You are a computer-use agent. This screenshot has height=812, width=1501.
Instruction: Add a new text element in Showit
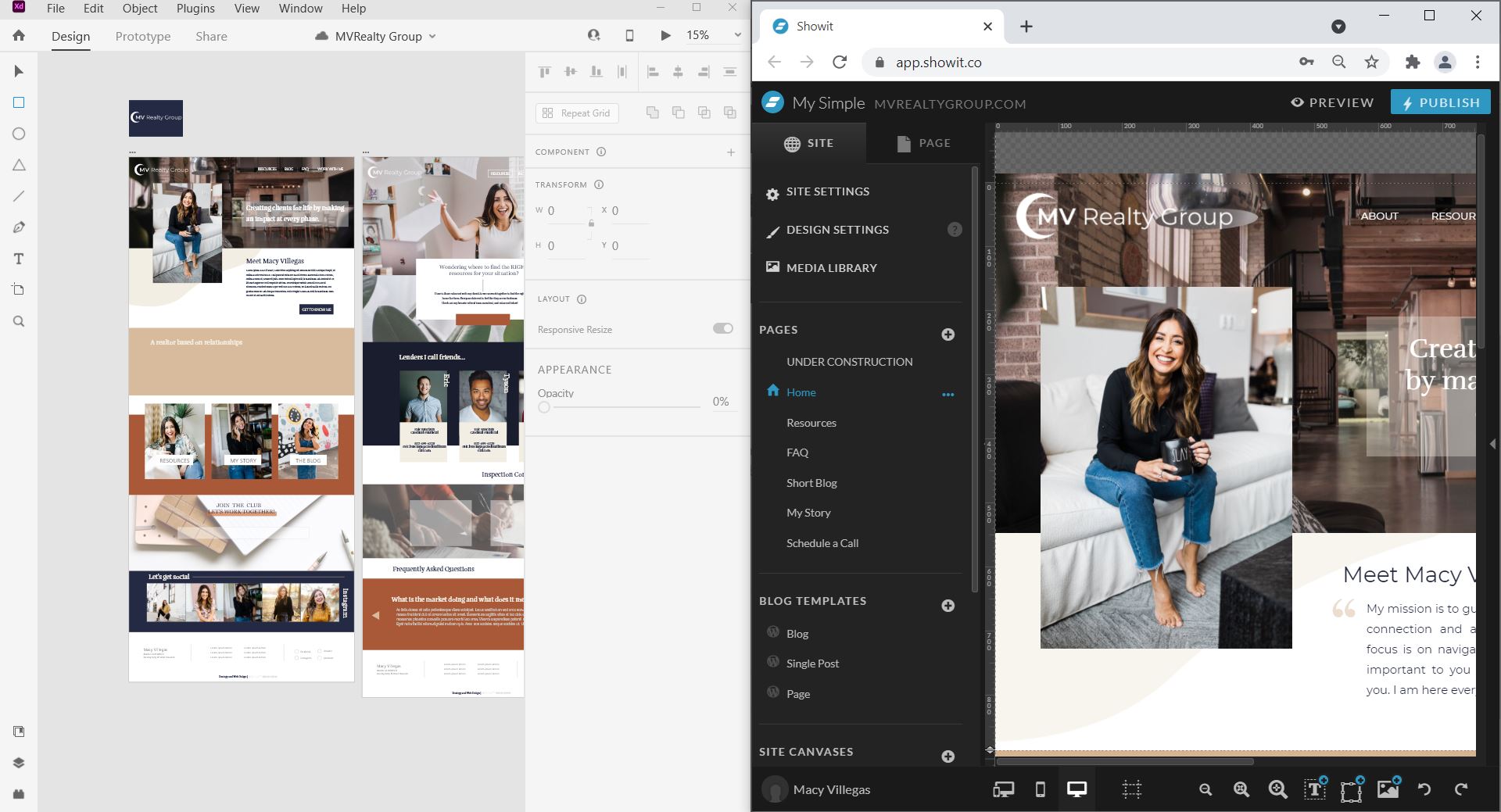(1314, 789)
